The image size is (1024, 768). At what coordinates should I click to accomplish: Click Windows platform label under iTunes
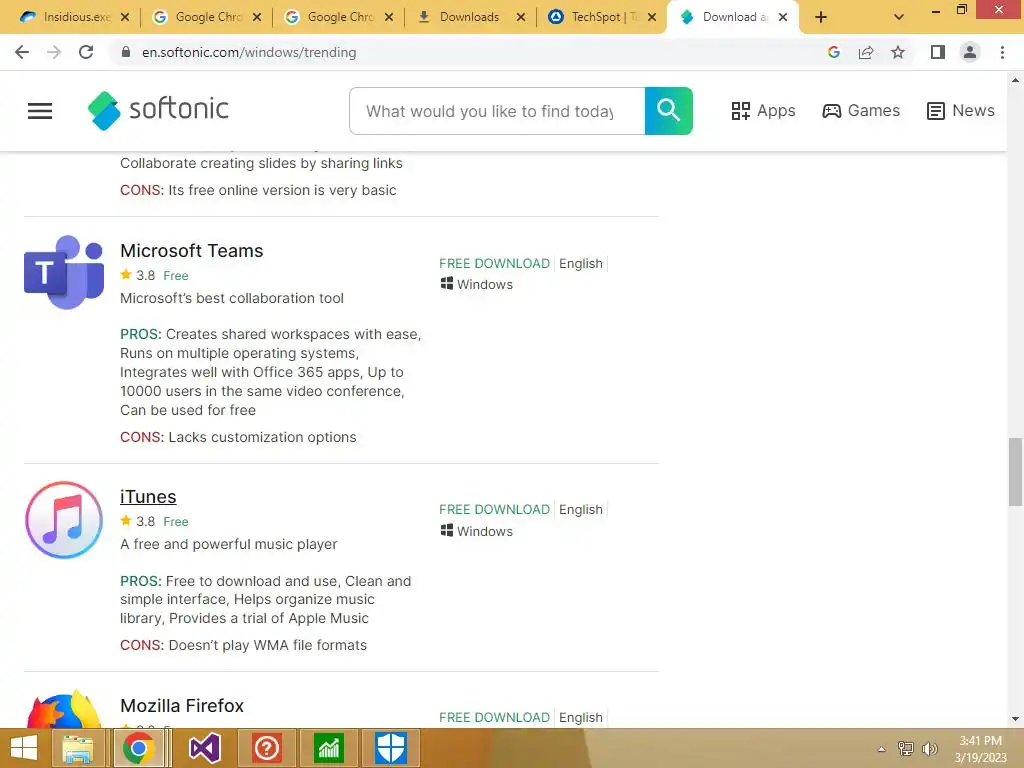(x=477, y=531)
